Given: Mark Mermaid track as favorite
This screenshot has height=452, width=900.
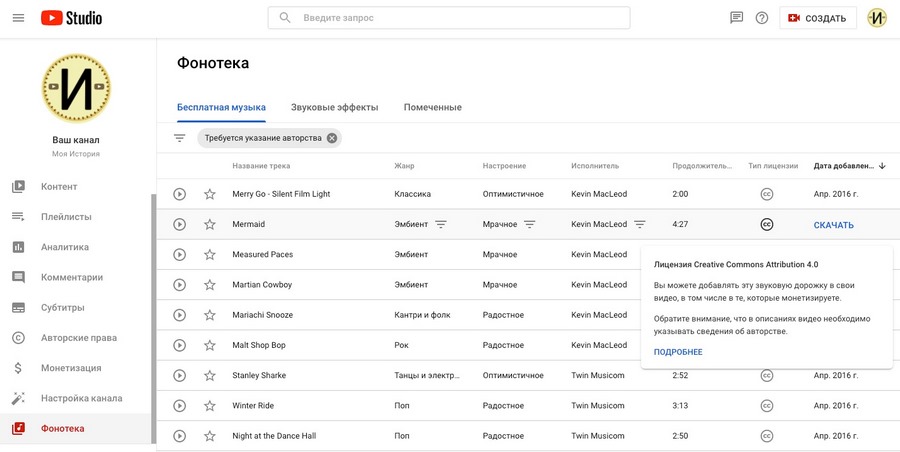Looking at the screenshot, I should pyautogui.click(x=210, y=225).
